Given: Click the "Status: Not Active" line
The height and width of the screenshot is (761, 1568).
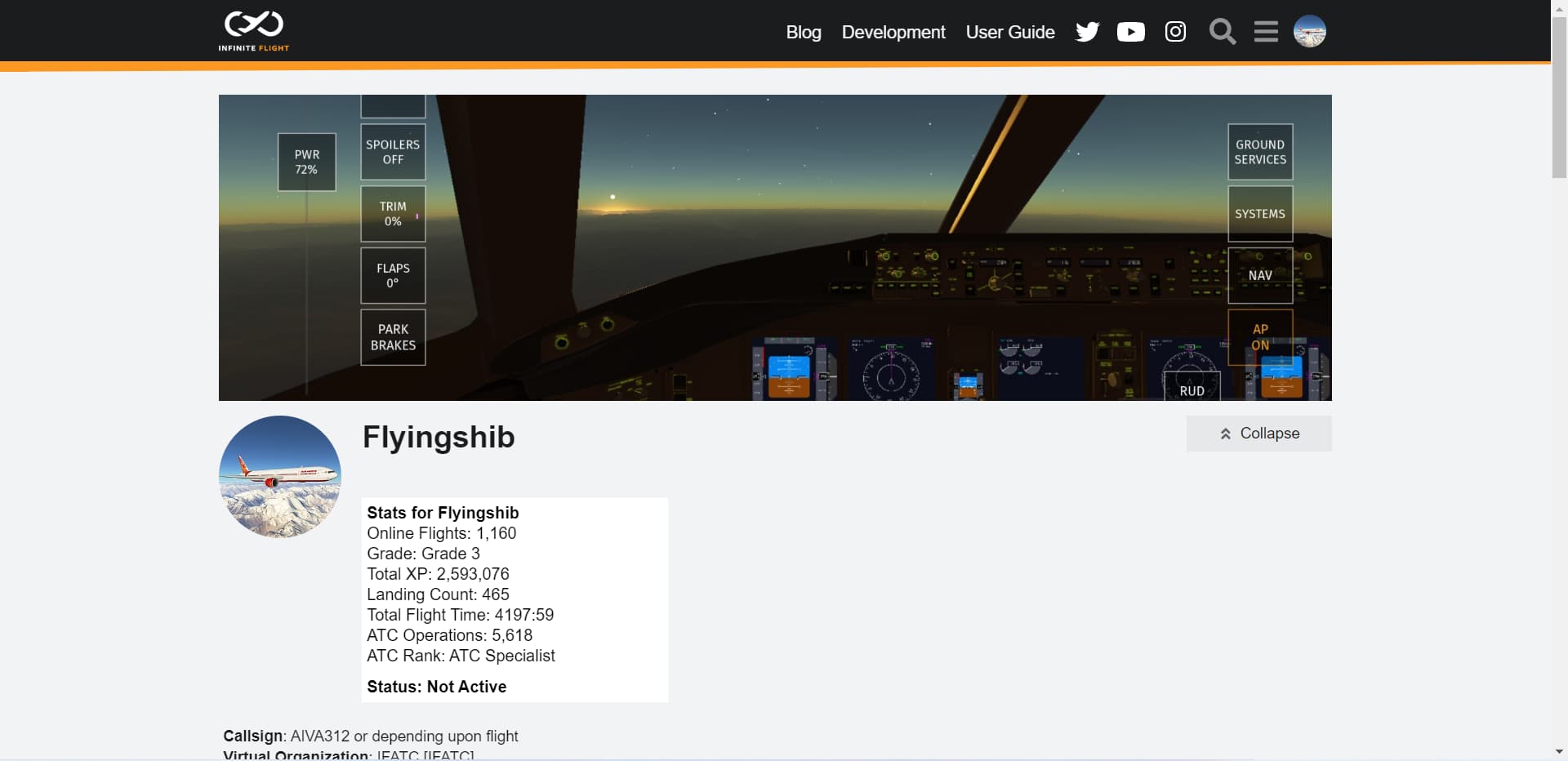Looking at the screenshot, I should [437, 687].
